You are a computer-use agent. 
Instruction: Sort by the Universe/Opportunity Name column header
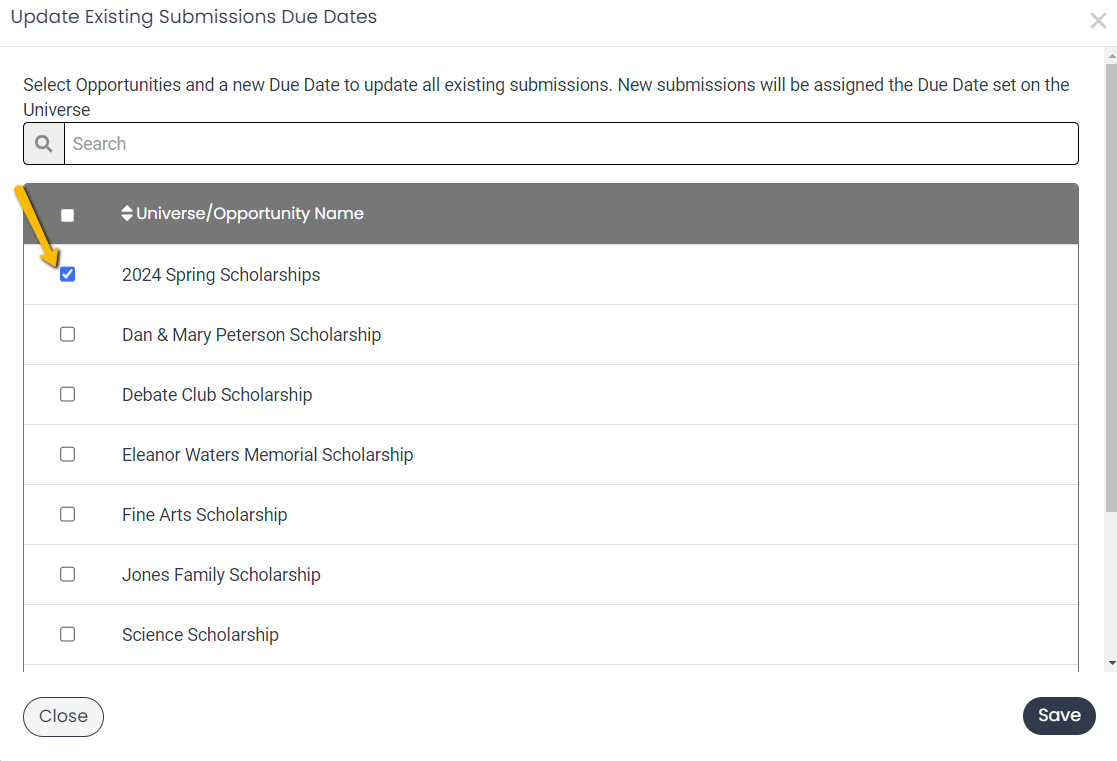[249, 213]
